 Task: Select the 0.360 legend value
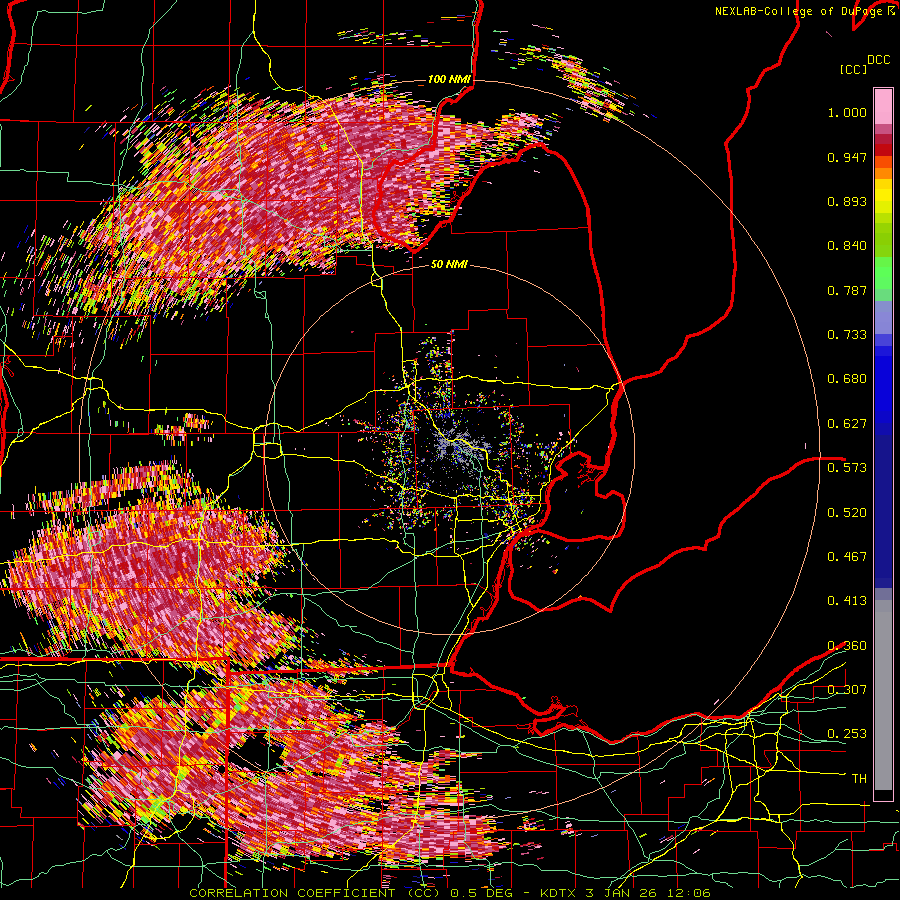847,646
